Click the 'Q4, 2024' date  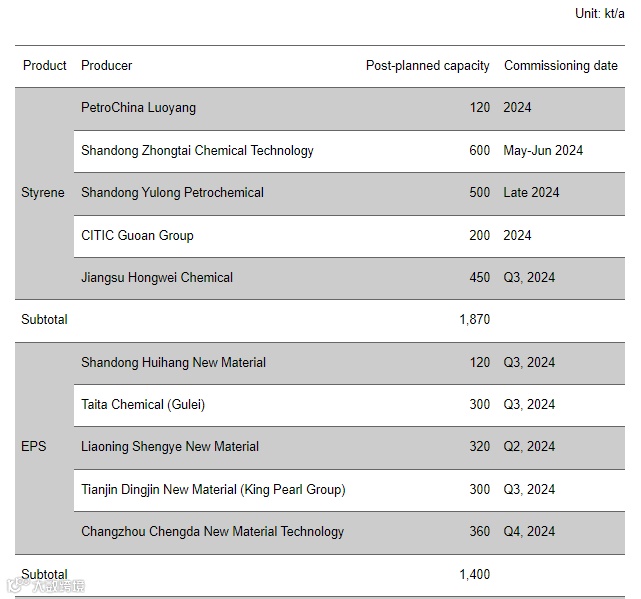(529, 532)
